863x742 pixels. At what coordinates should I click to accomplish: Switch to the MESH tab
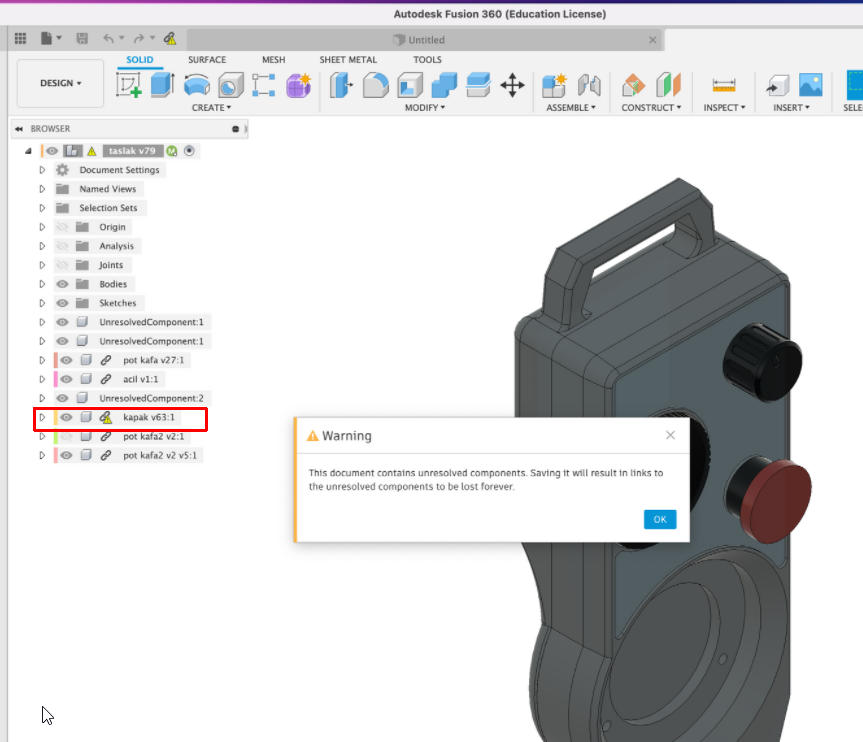click(x=274, y=59)
